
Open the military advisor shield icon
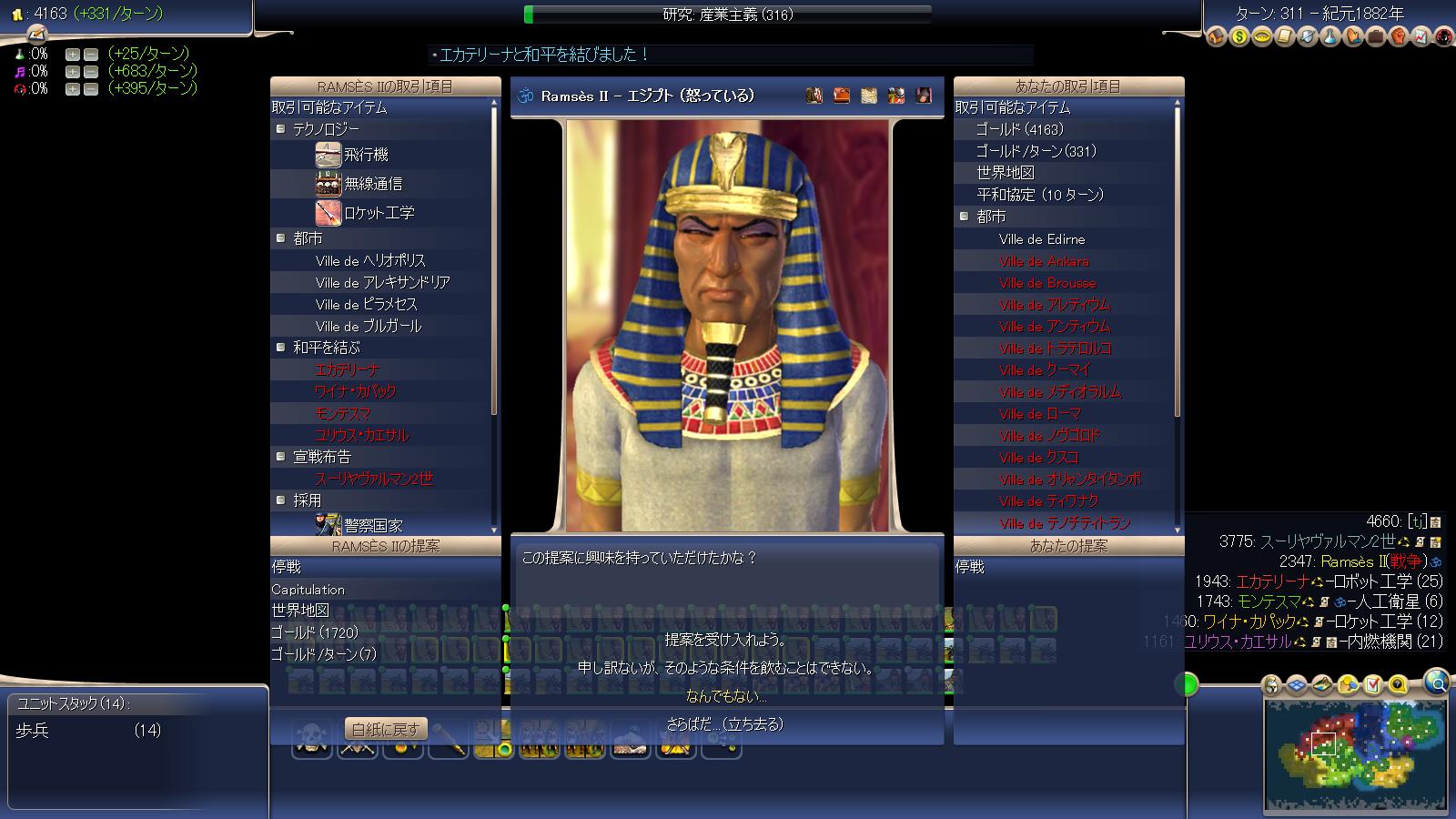[x=1308, y=37]
